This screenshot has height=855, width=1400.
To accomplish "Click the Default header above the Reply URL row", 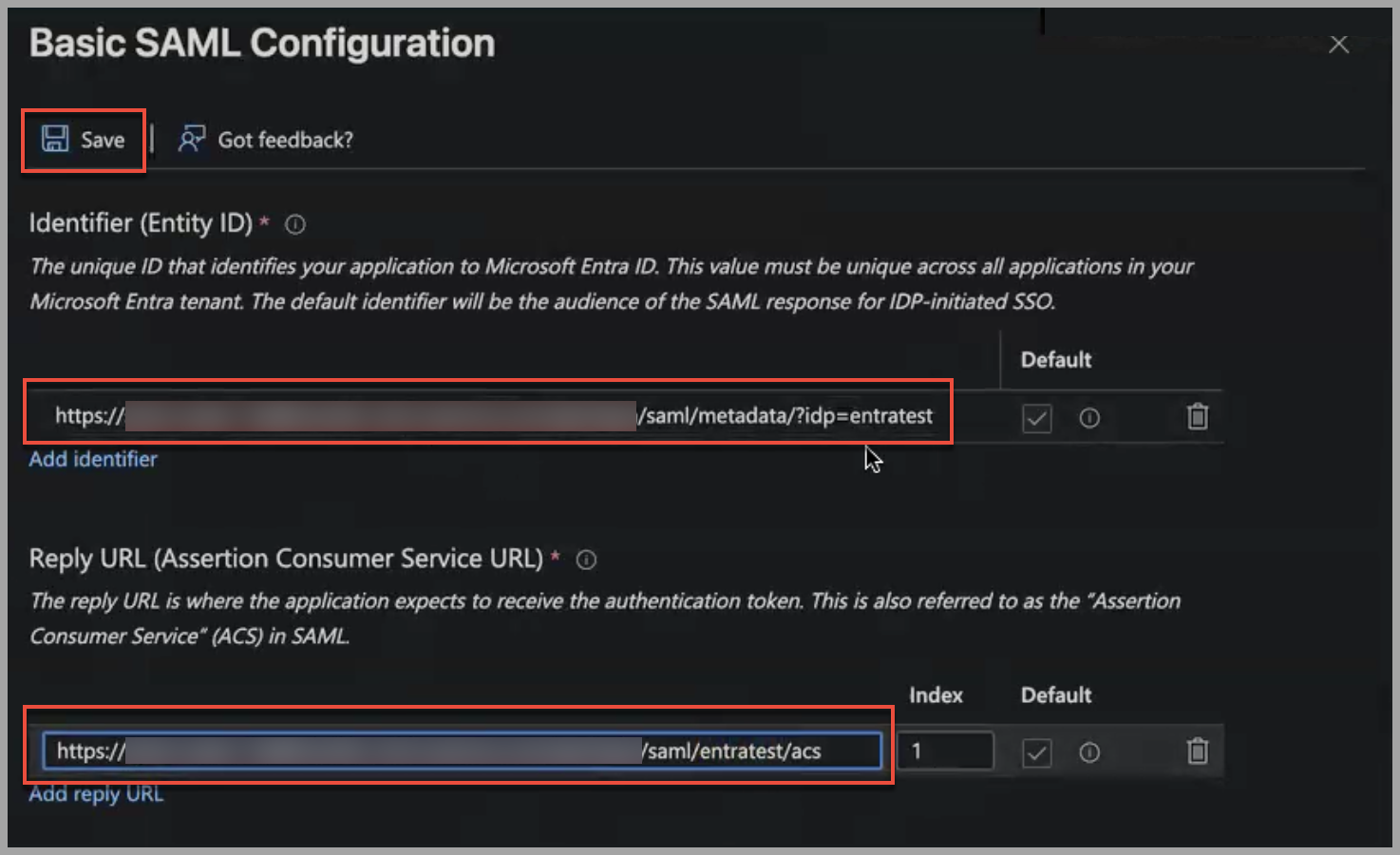I will coord(1056,695).
